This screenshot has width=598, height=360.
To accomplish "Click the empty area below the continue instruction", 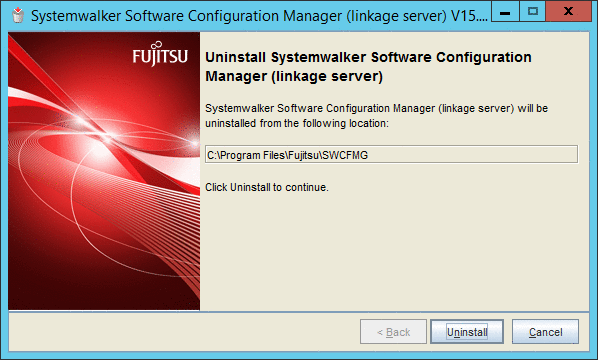I will tap(393, 252).
